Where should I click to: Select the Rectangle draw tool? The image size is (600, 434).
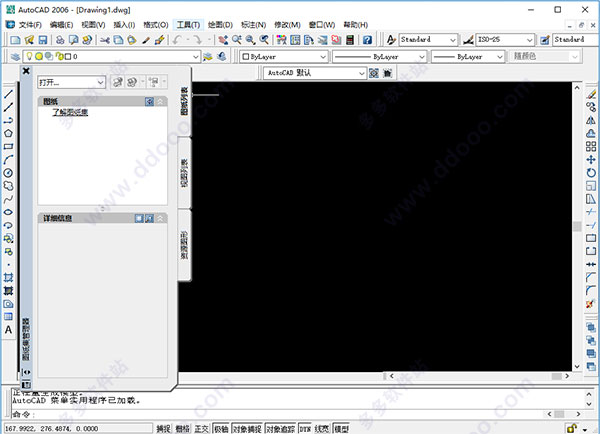click(x=8, y=147)
